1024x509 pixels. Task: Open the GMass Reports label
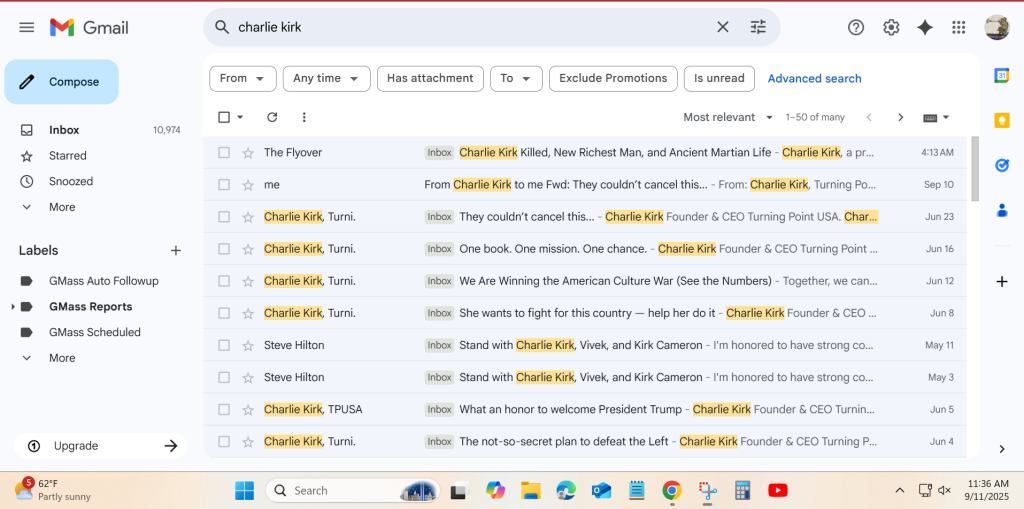90,307
